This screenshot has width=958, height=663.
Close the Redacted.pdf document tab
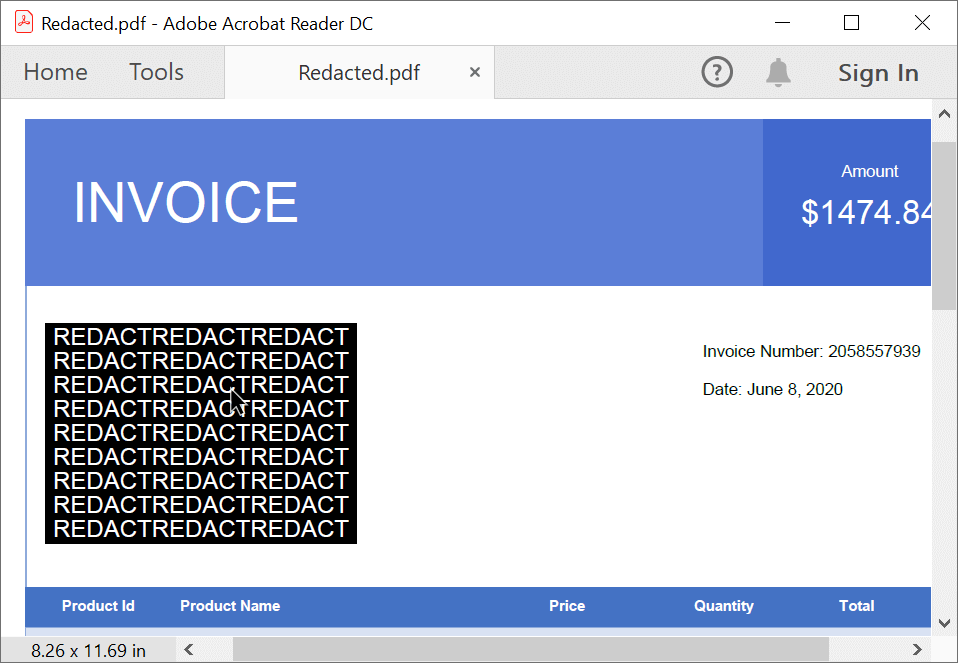pyautogui.click(x=475, y=72)
